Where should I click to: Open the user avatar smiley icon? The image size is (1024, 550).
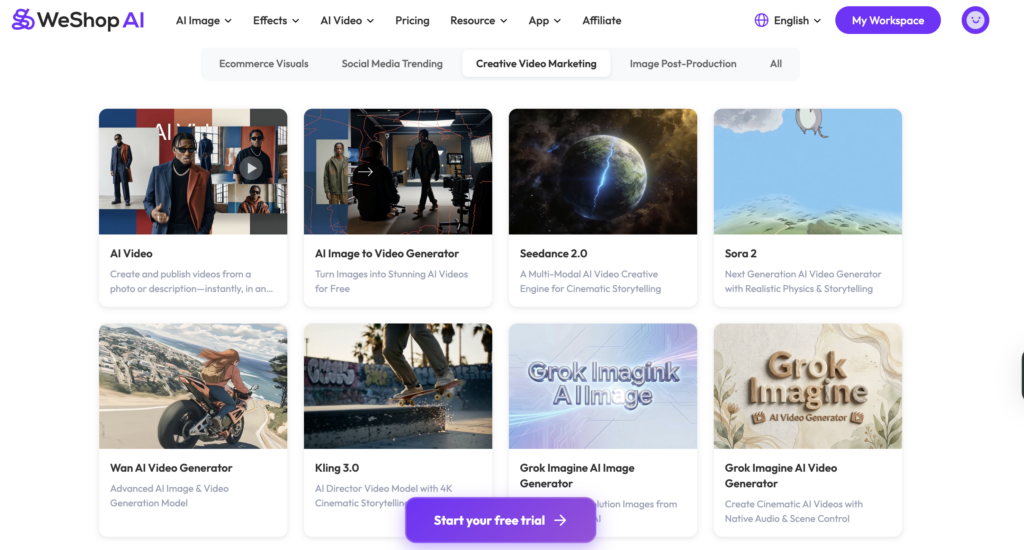(x=975, y=20)
